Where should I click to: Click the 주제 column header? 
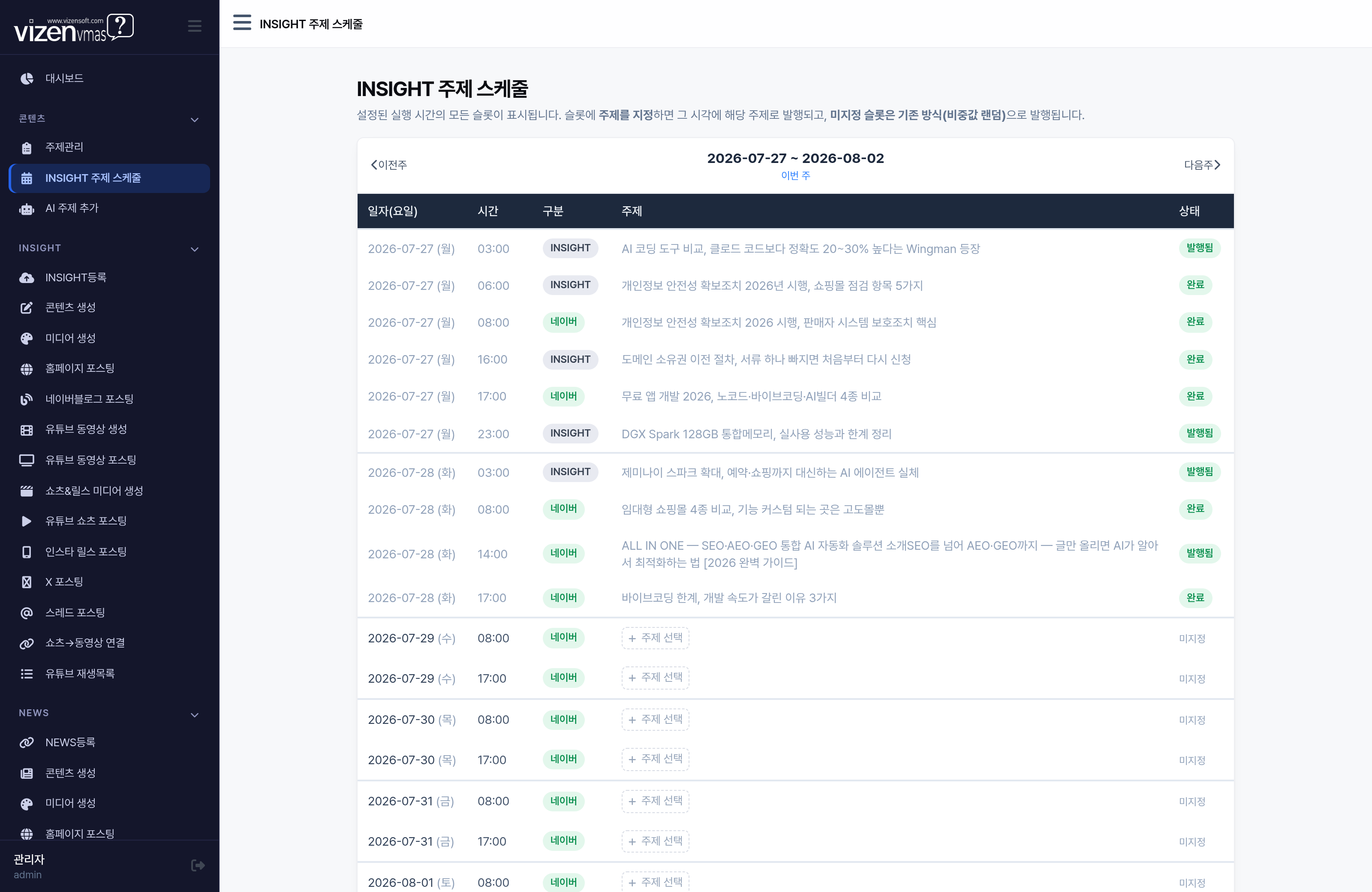(632, 211)
